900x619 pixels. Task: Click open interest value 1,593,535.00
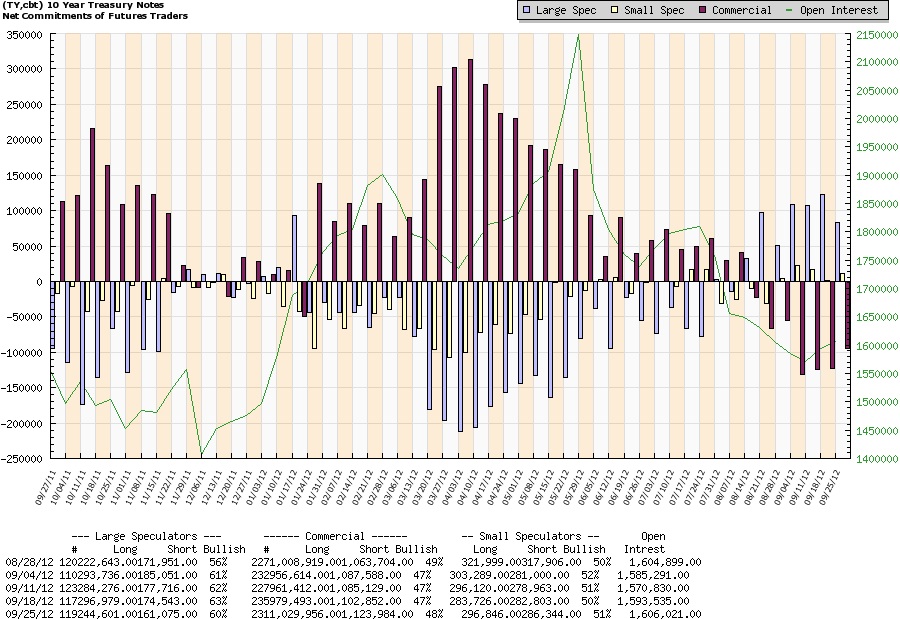653,601
